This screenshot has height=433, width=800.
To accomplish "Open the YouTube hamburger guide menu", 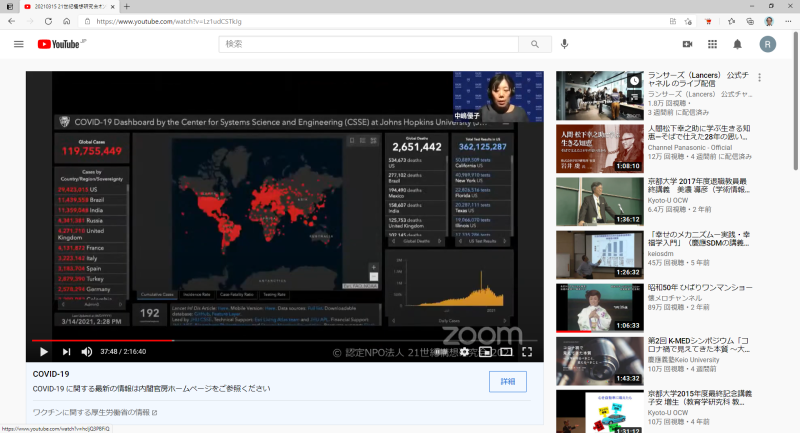I will point(19,44).
